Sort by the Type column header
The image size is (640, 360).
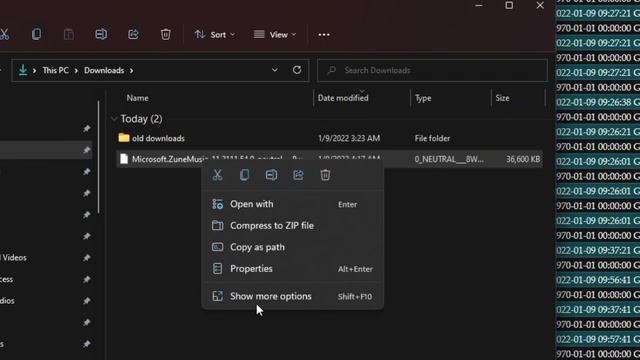tap(423, 98)
